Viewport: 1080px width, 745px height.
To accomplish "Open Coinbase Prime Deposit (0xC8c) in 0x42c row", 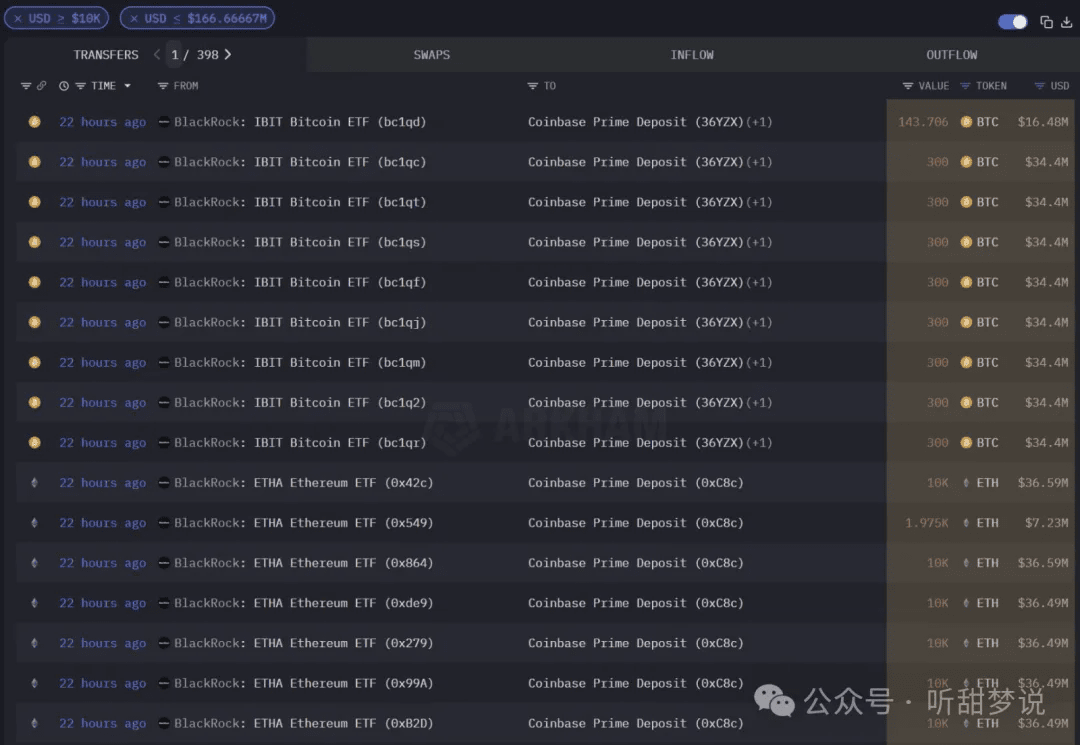I will pyautogui.click(x=636, y=483).
